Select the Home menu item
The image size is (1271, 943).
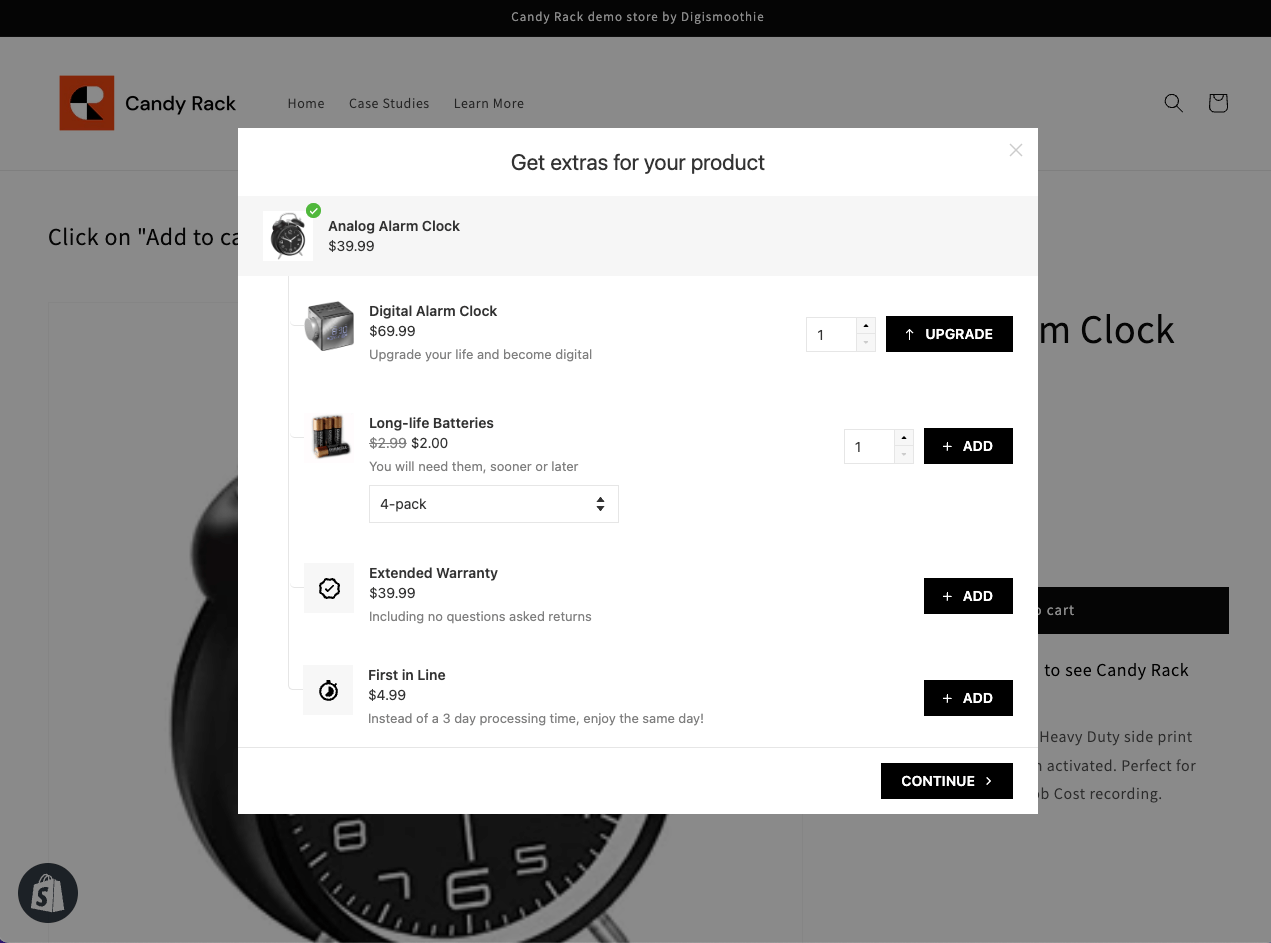(x=306, y=103)
